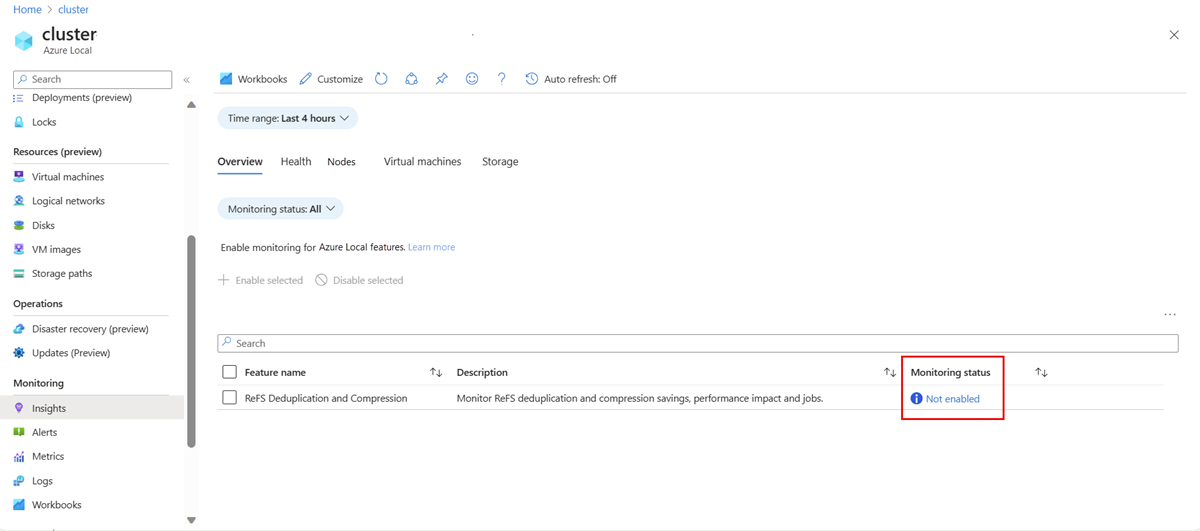Screen dimensions: 1200x531
Task: Click the Learn more link
Action: click(x=431, y=247)
